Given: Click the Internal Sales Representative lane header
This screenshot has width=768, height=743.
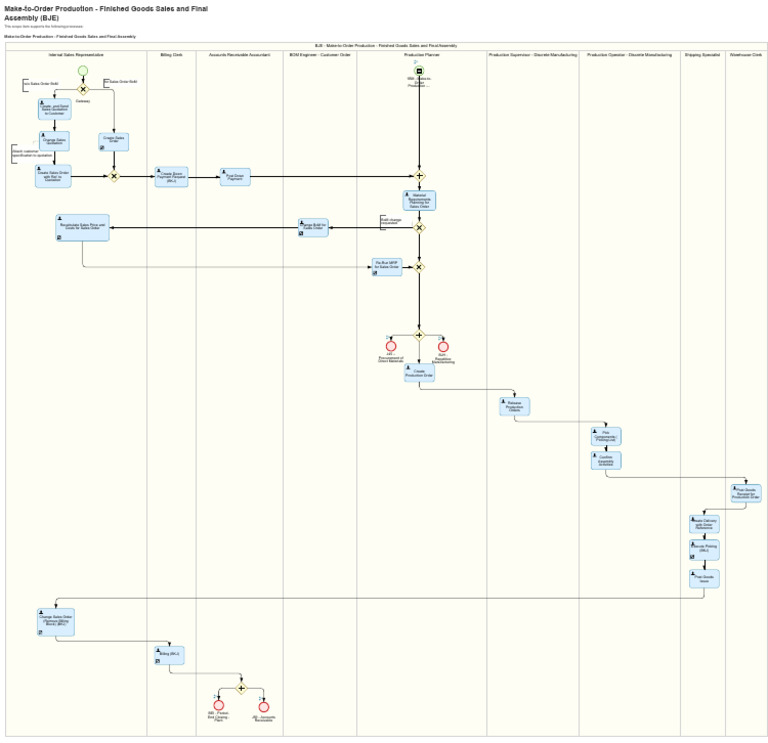Looking at the screenshot, I should pos(76,55).
